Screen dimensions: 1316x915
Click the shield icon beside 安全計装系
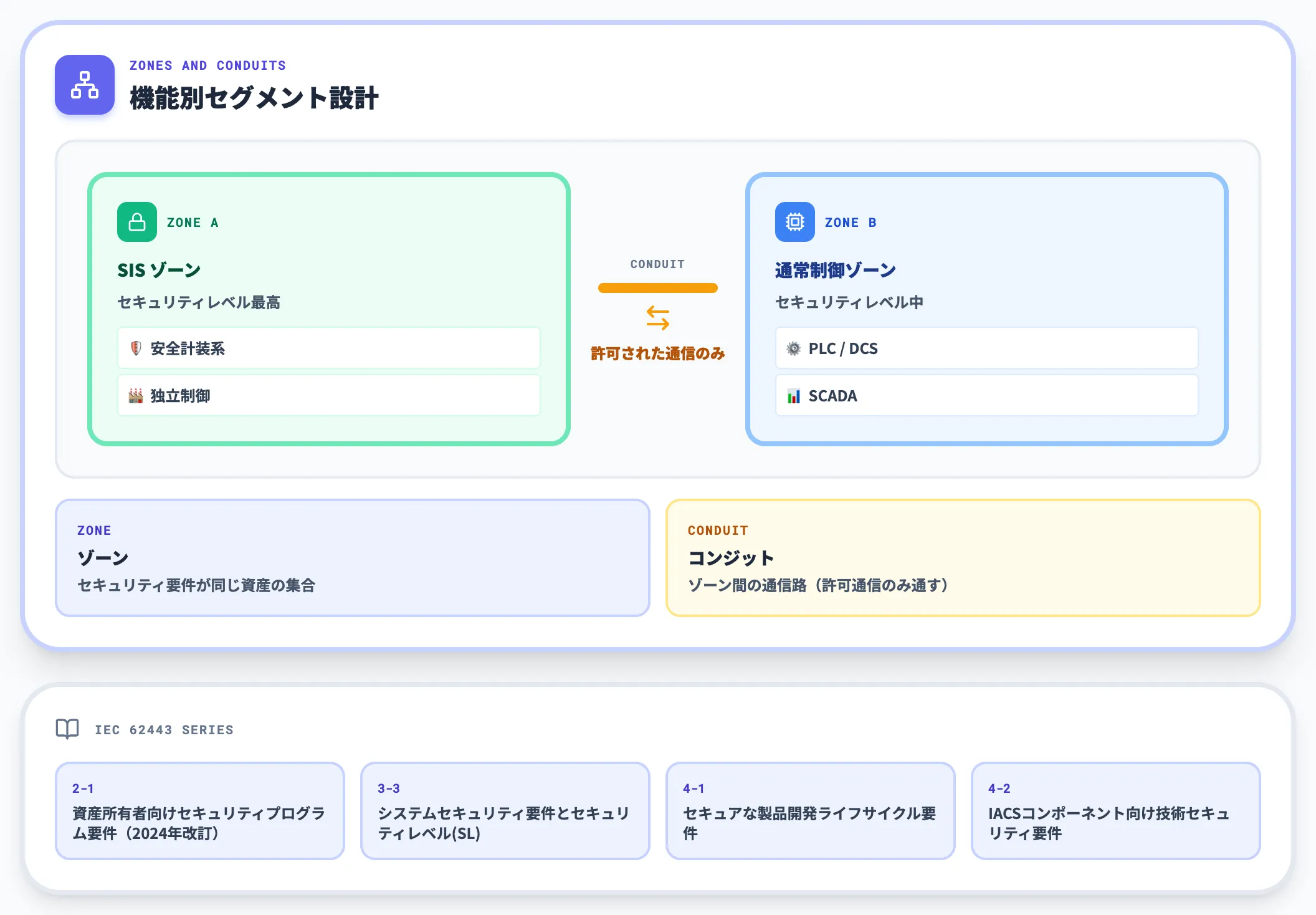136,348
